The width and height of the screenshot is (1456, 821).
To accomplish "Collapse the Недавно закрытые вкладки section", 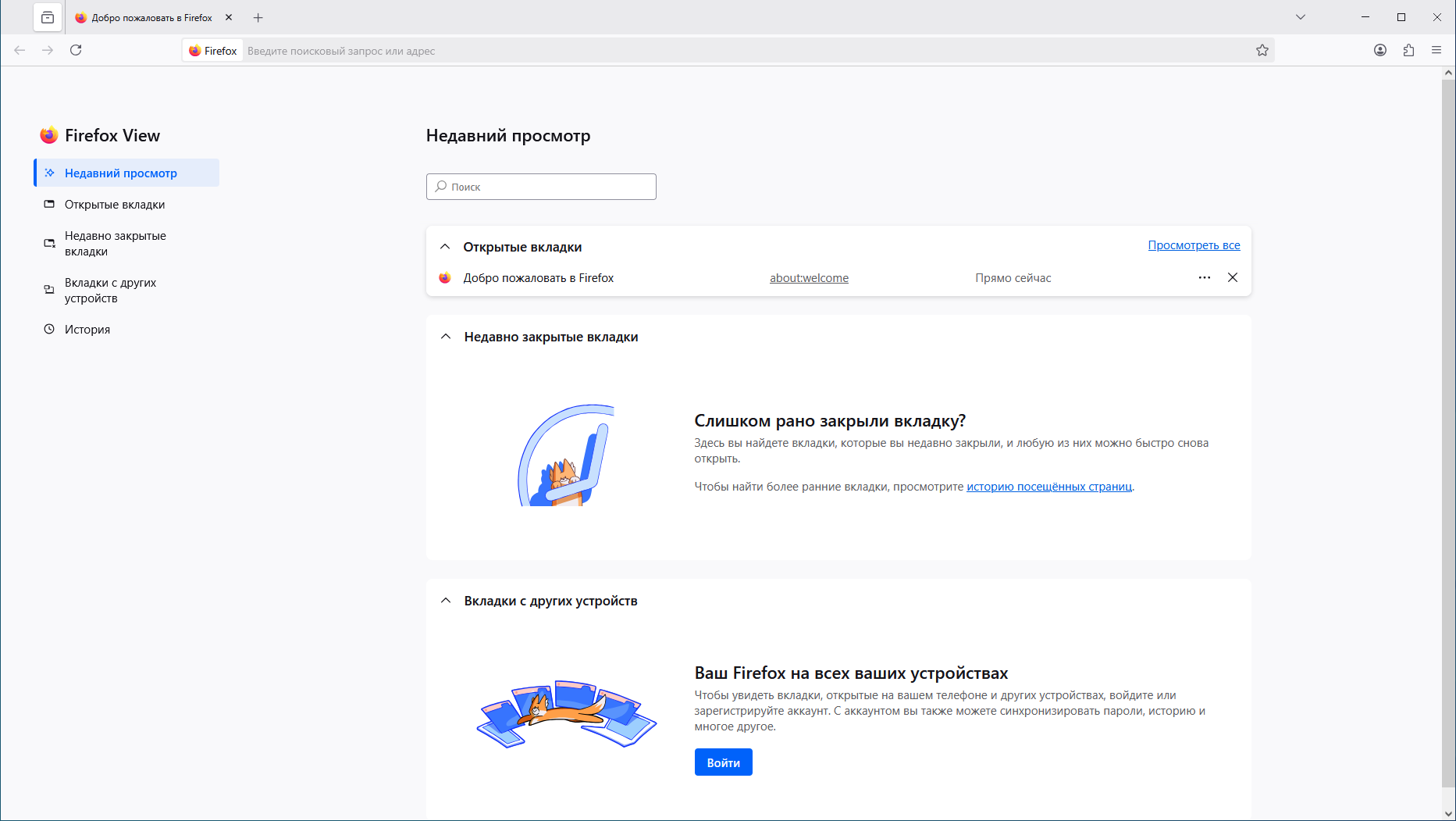I will (x=446, y=337).
